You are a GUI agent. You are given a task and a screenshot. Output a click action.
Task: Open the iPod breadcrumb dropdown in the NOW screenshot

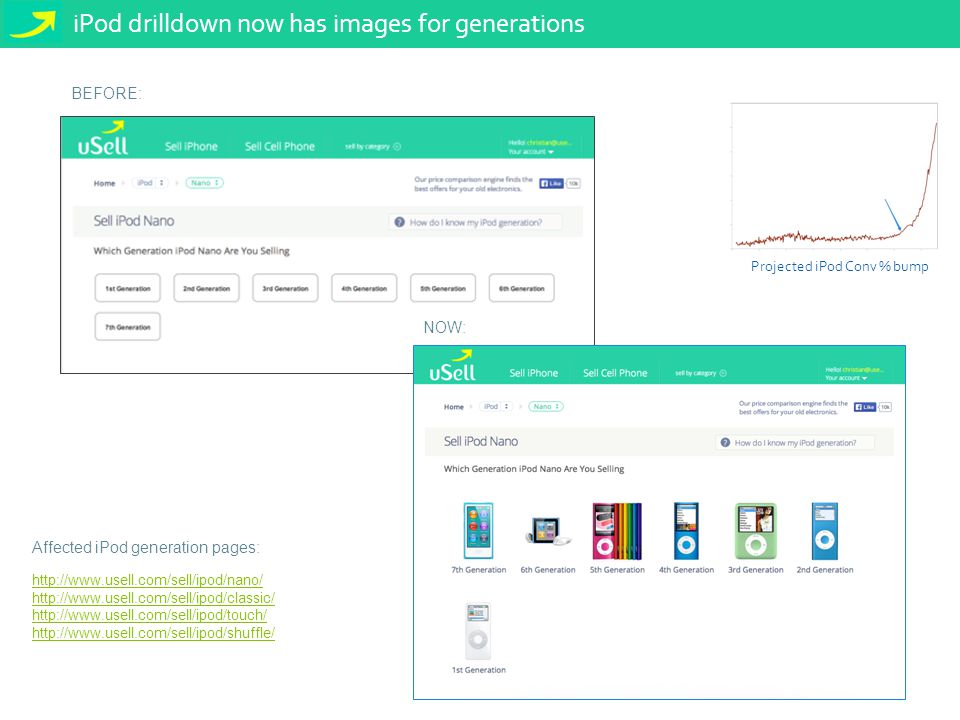pyautogui.click(x=496, y=407)
